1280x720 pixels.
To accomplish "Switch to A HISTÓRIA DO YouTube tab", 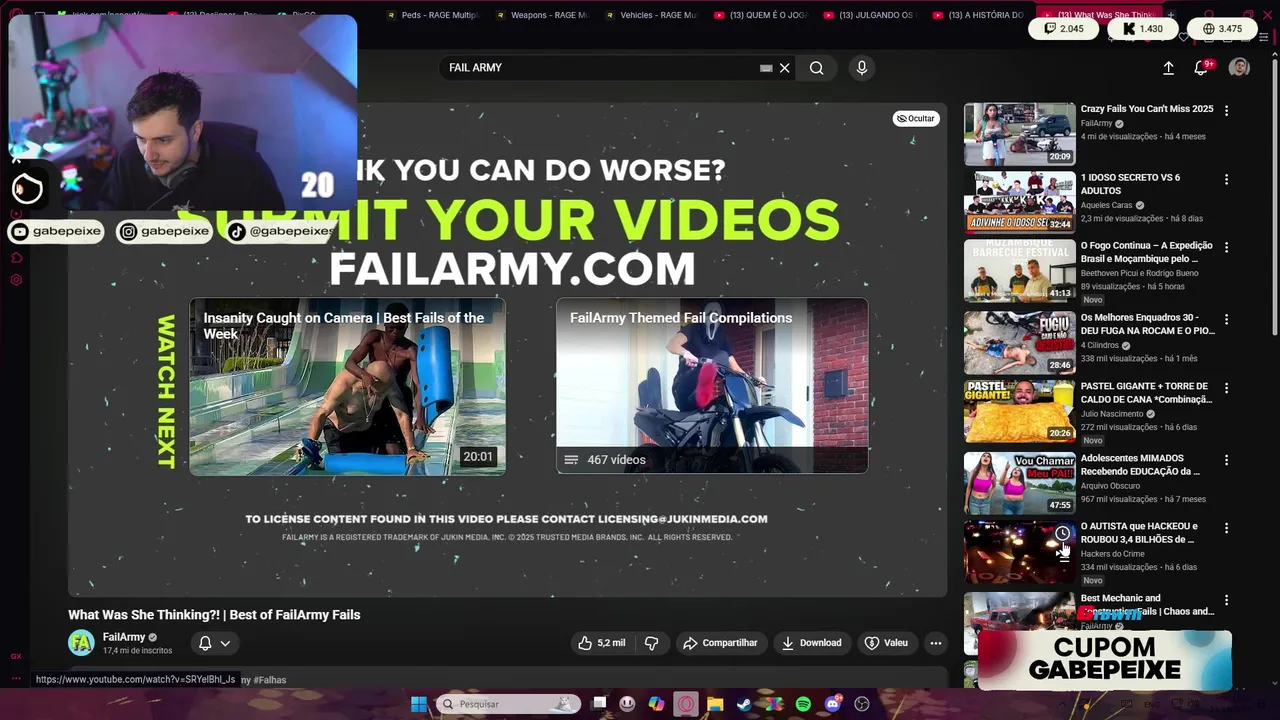I will click(x=979, y=15).
